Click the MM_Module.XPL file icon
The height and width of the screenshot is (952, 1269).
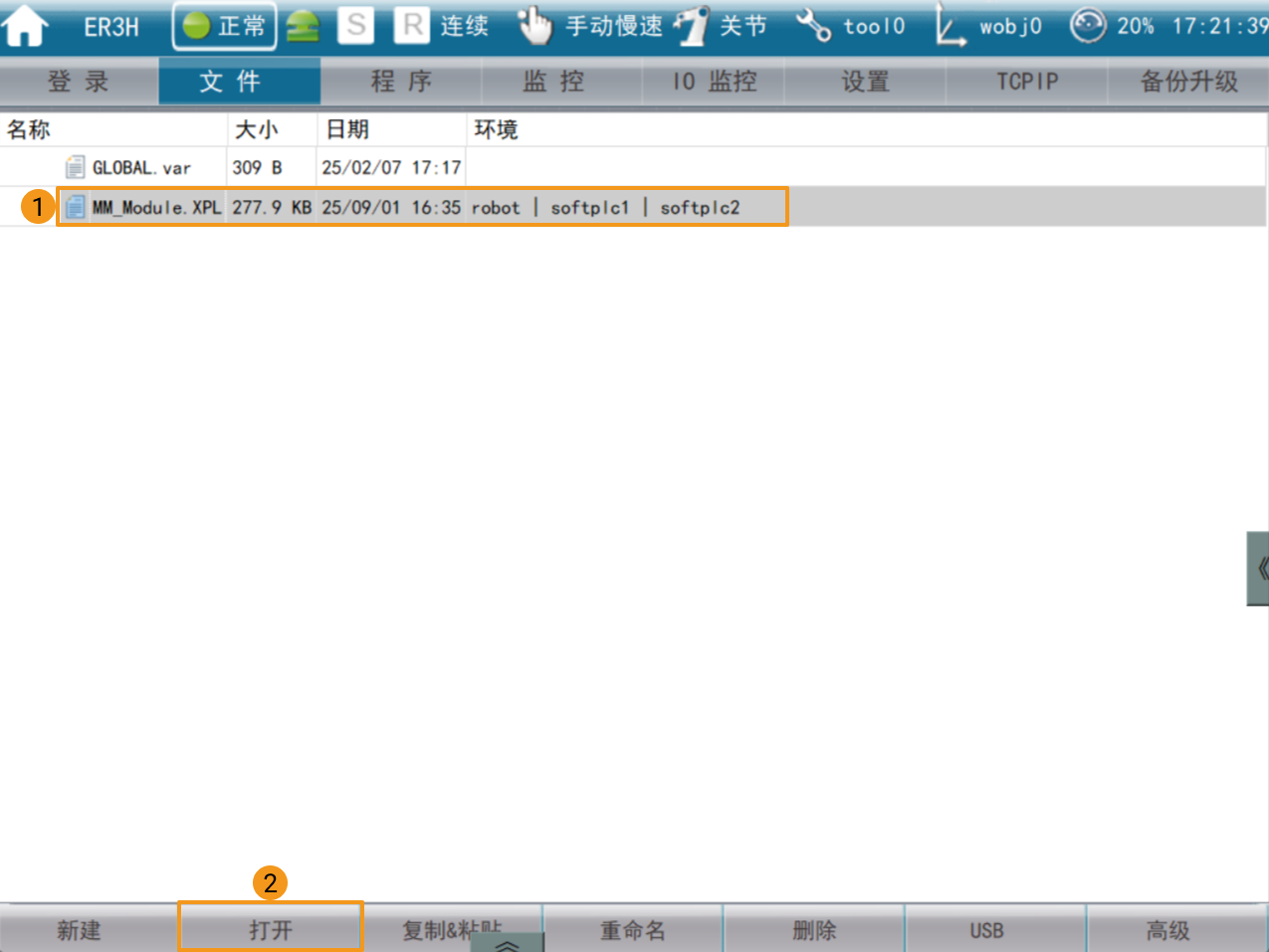tap(75, 207)
